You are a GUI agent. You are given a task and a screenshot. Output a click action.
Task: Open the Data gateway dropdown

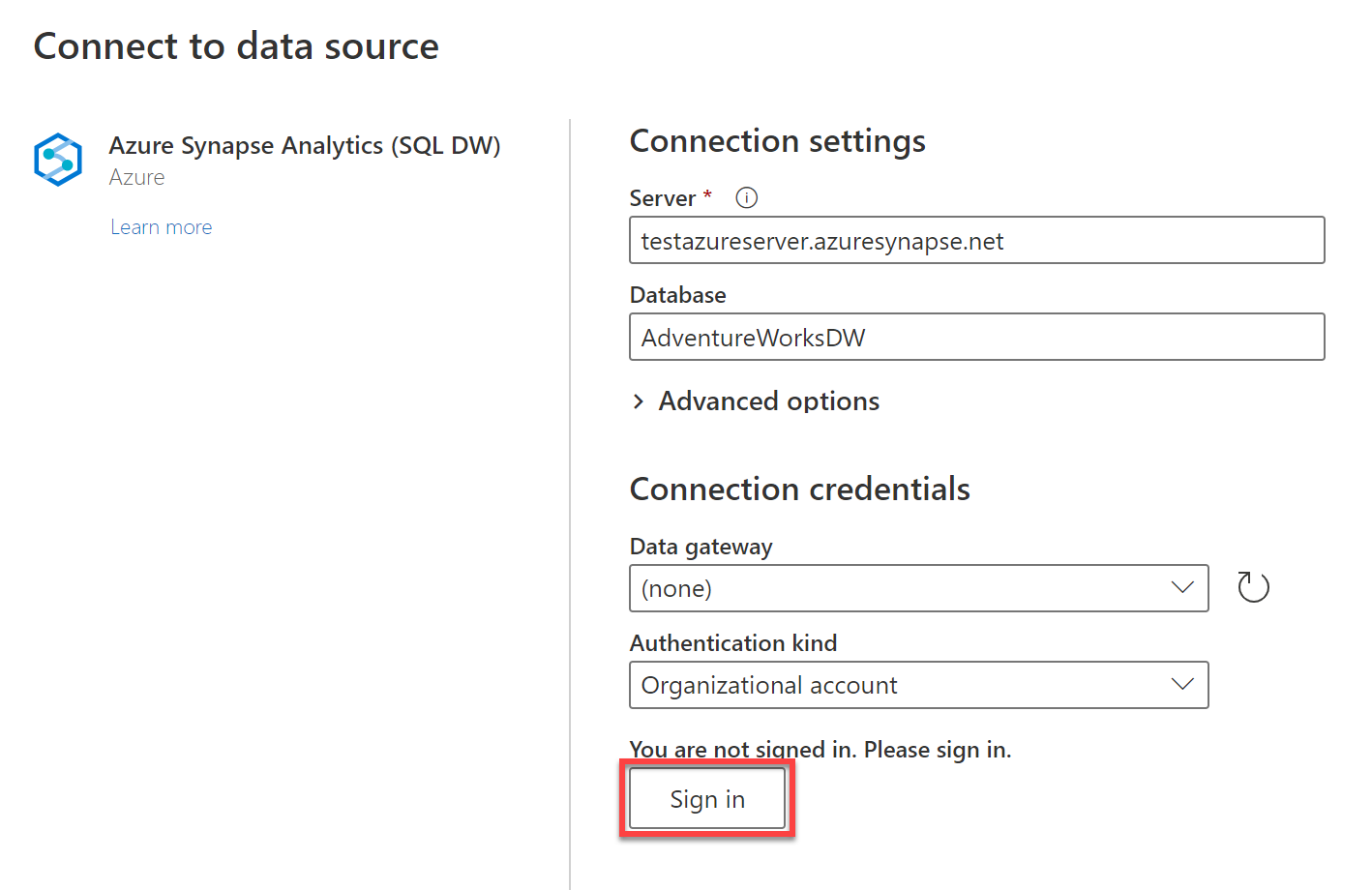(x=918, y=588)
